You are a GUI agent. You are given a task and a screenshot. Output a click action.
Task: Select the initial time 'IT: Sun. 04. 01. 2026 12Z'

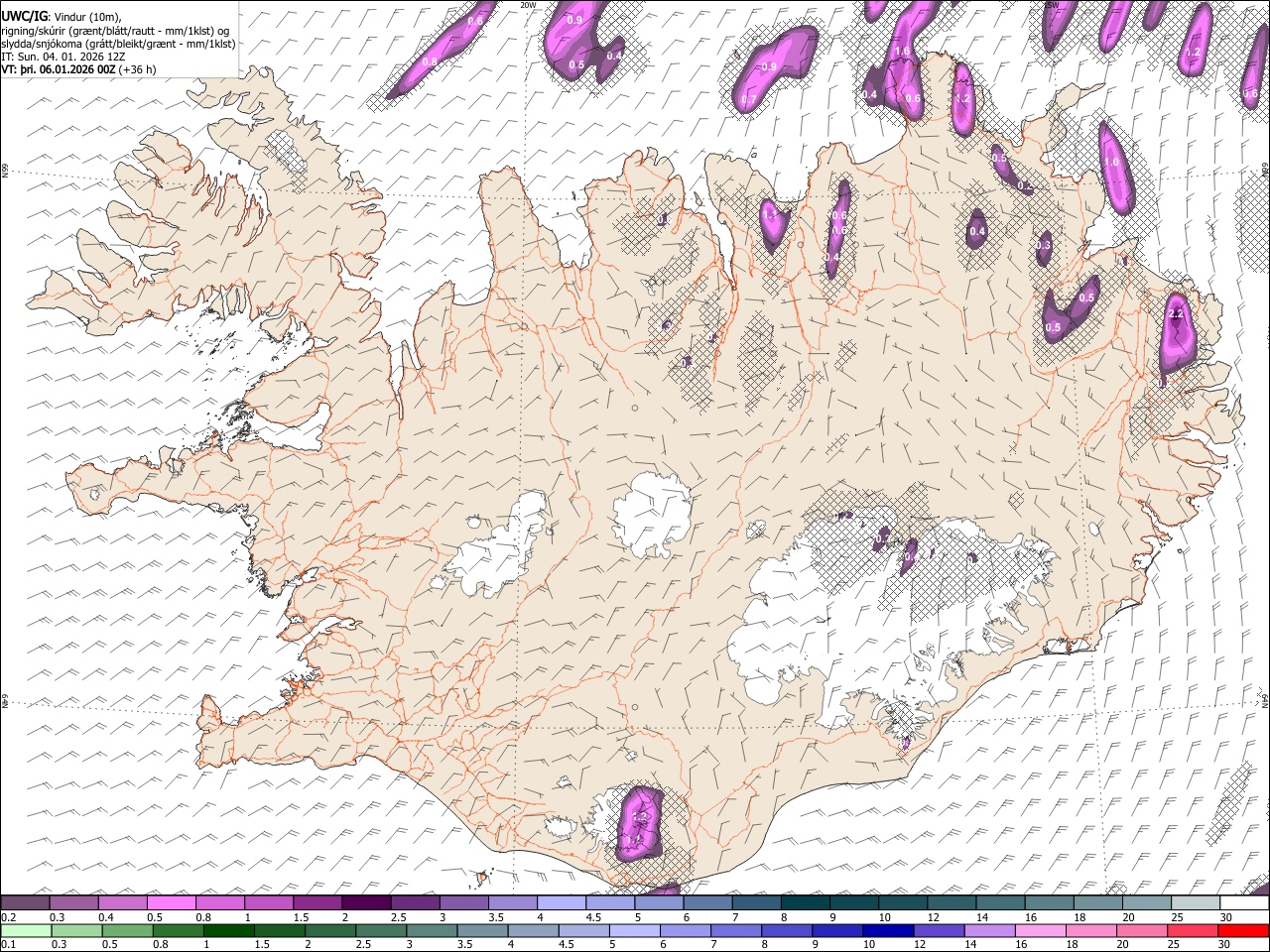coord(63,57)
